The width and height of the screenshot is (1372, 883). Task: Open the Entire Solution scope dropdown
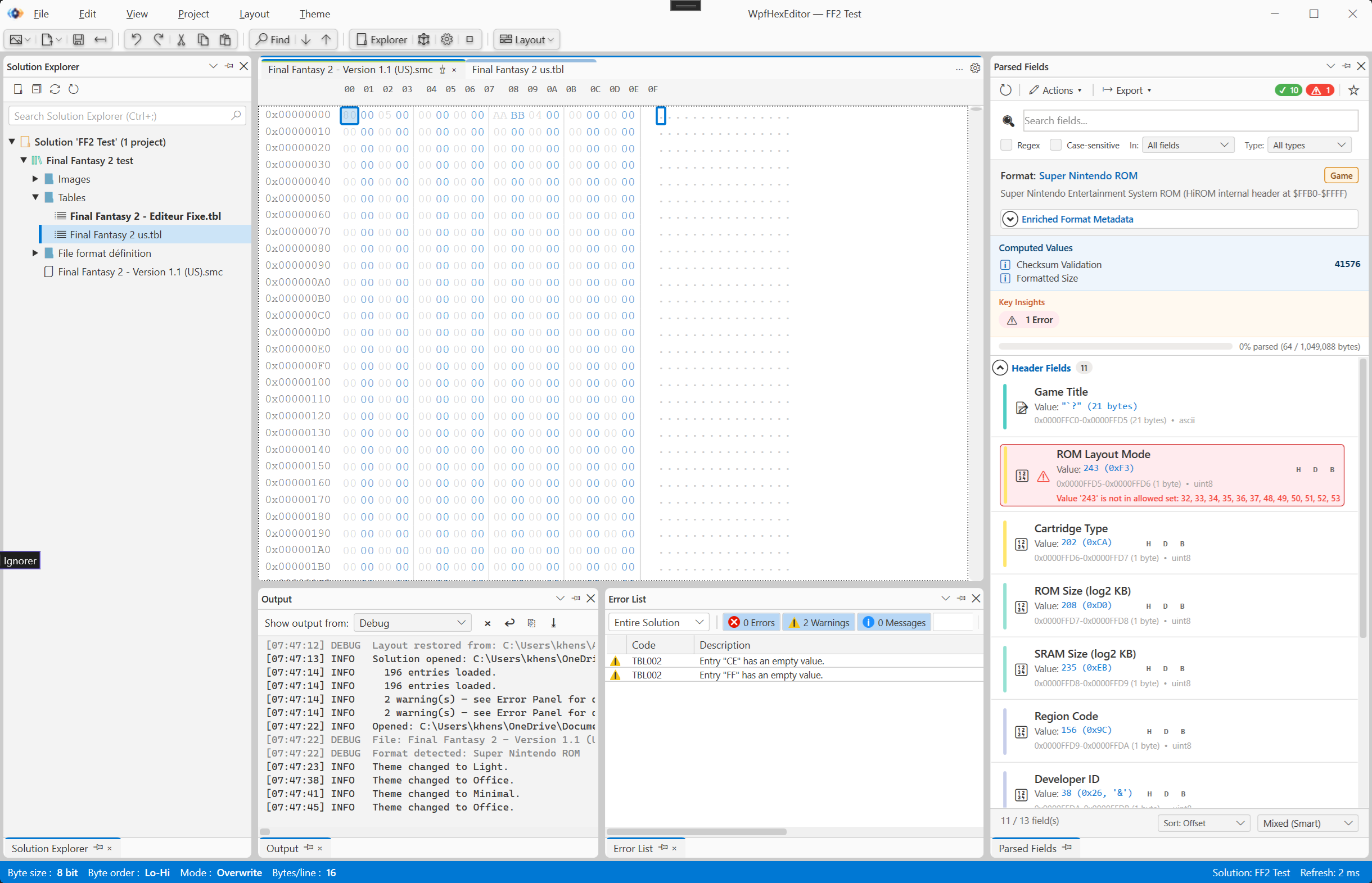[658, 623]
